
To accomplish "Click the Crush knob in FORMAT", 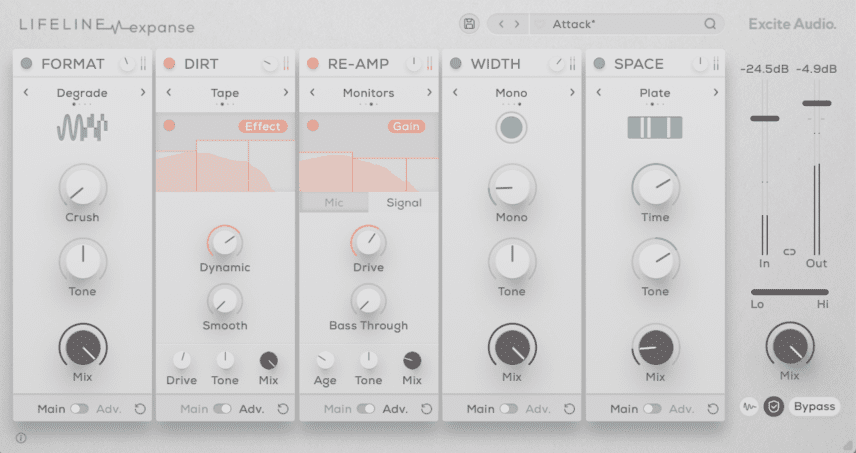I will pos(82,187).
